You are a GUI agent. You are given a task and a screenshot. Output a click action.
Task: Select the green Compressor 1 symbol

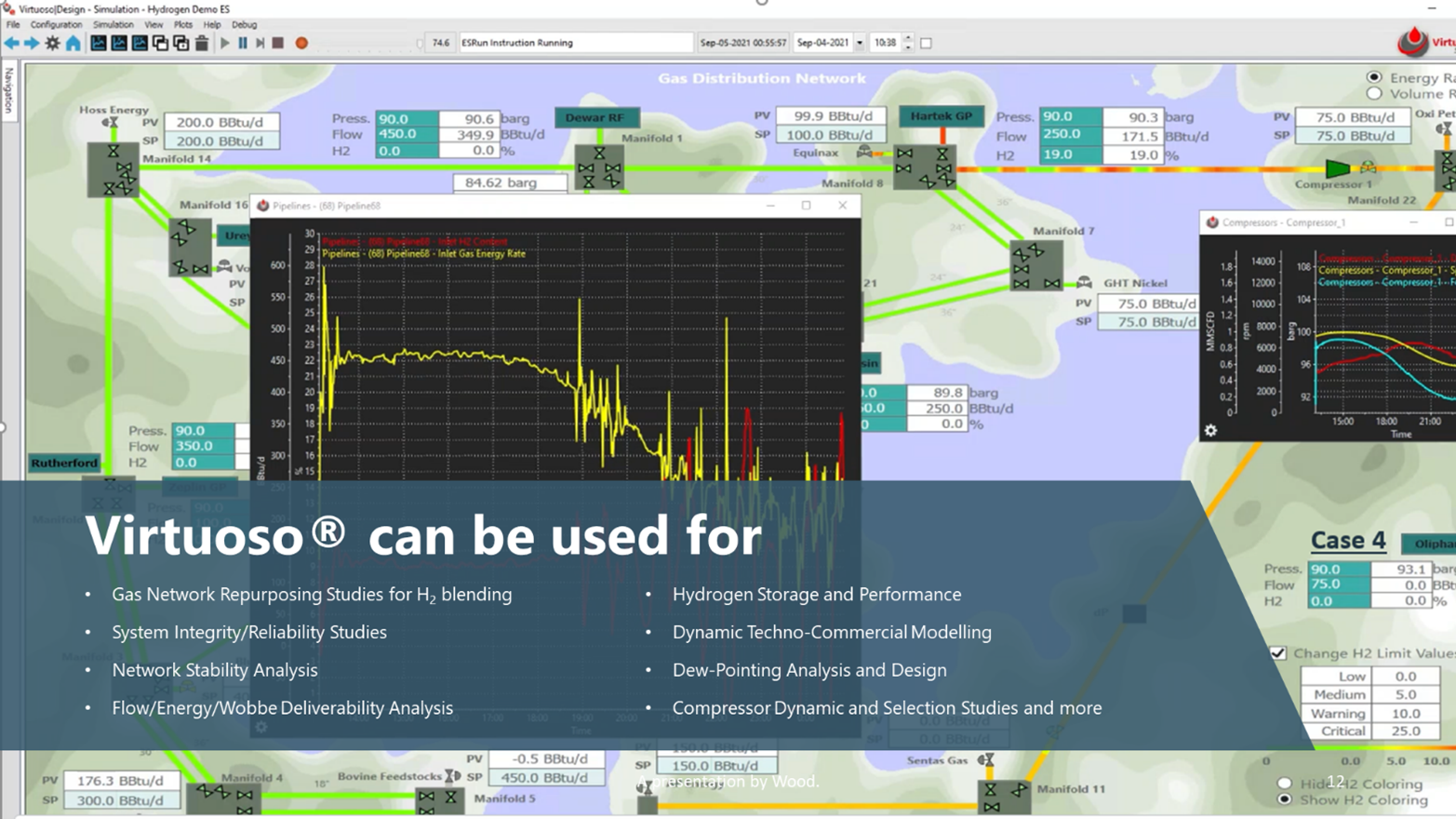pos(1337,168)
